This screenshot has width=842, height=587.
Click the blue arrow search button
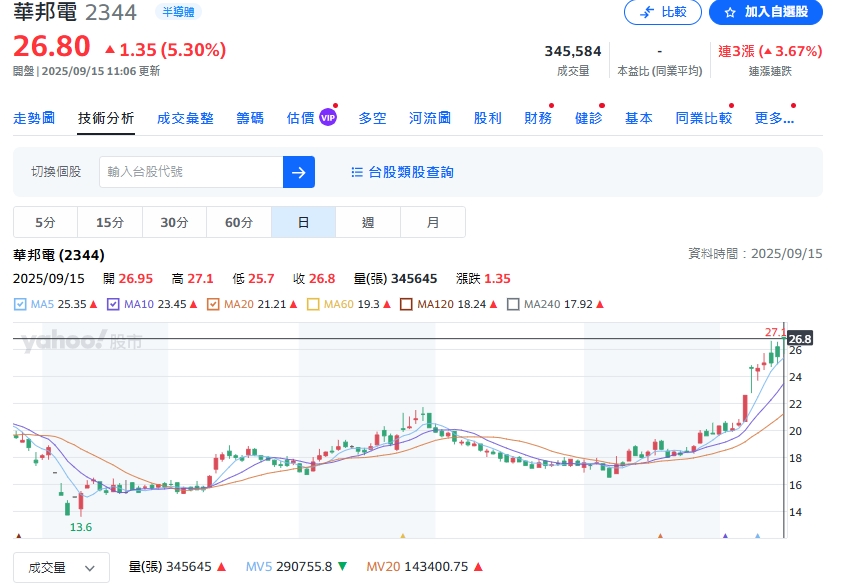click(299, 172)
